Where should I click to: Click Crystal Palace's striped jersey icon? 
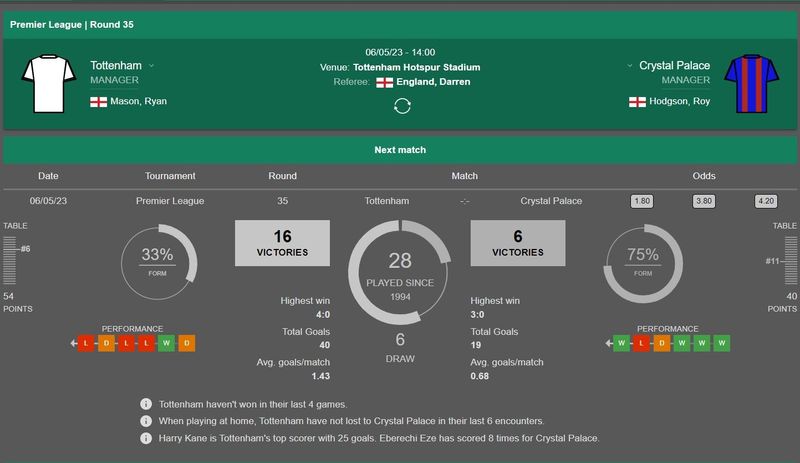coord(752,84)
